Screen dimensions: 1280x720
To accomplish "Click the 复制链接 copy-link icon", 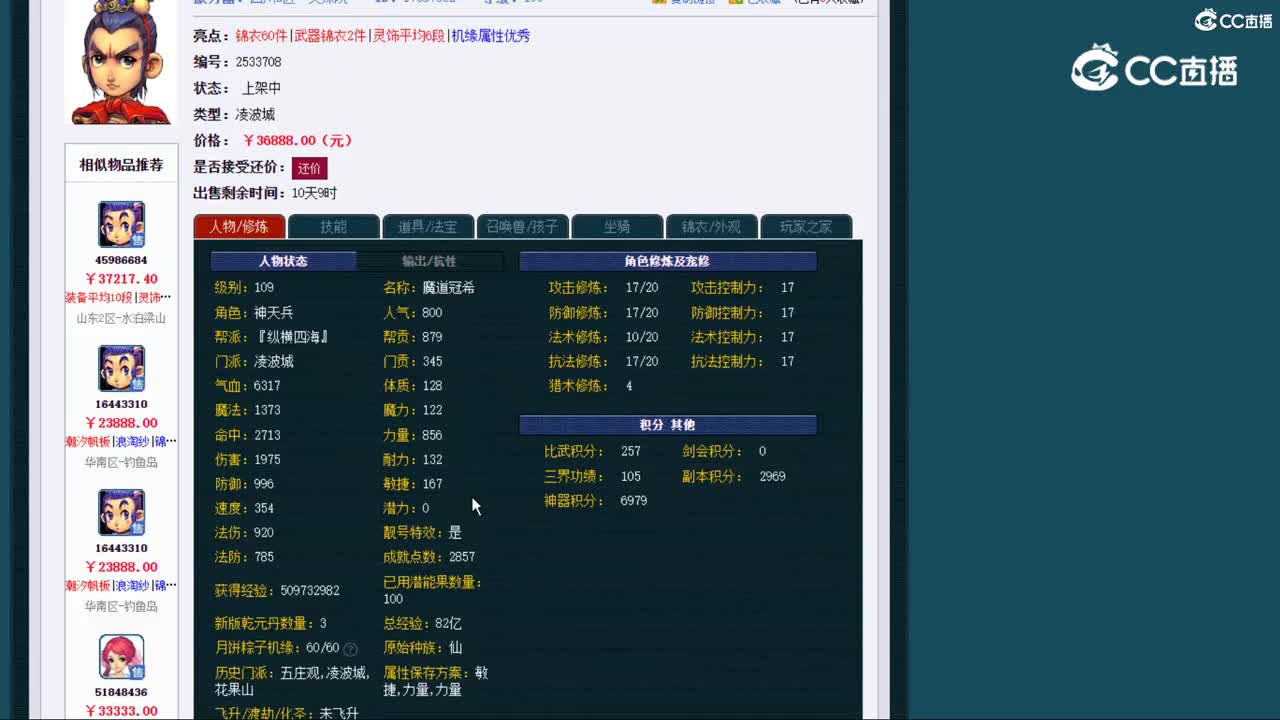I will pyautogui.click(x=659, y=3).
